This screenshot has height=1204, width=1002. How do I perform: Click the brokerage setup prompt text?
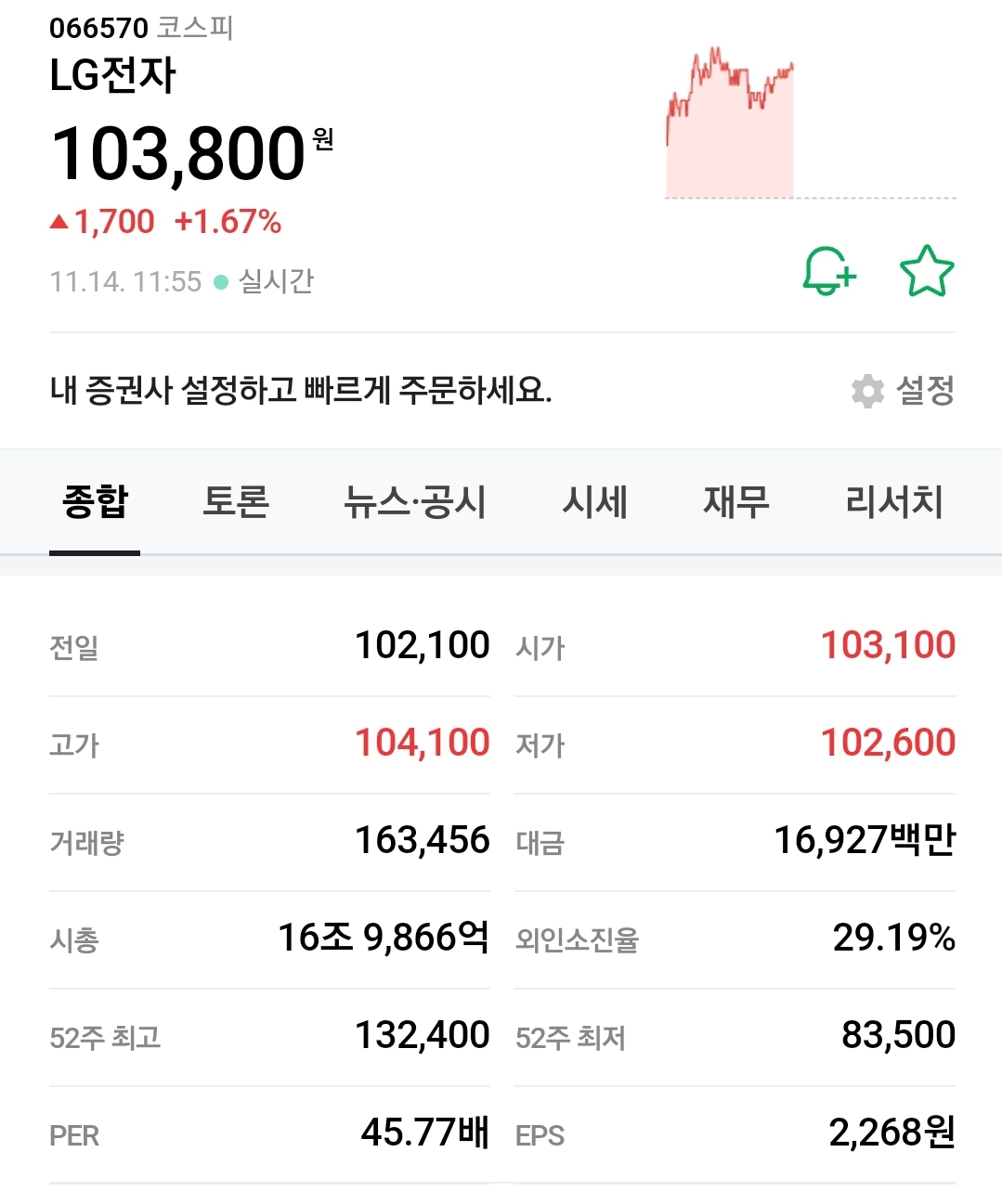pyautogui.click(x=301, y=391)
